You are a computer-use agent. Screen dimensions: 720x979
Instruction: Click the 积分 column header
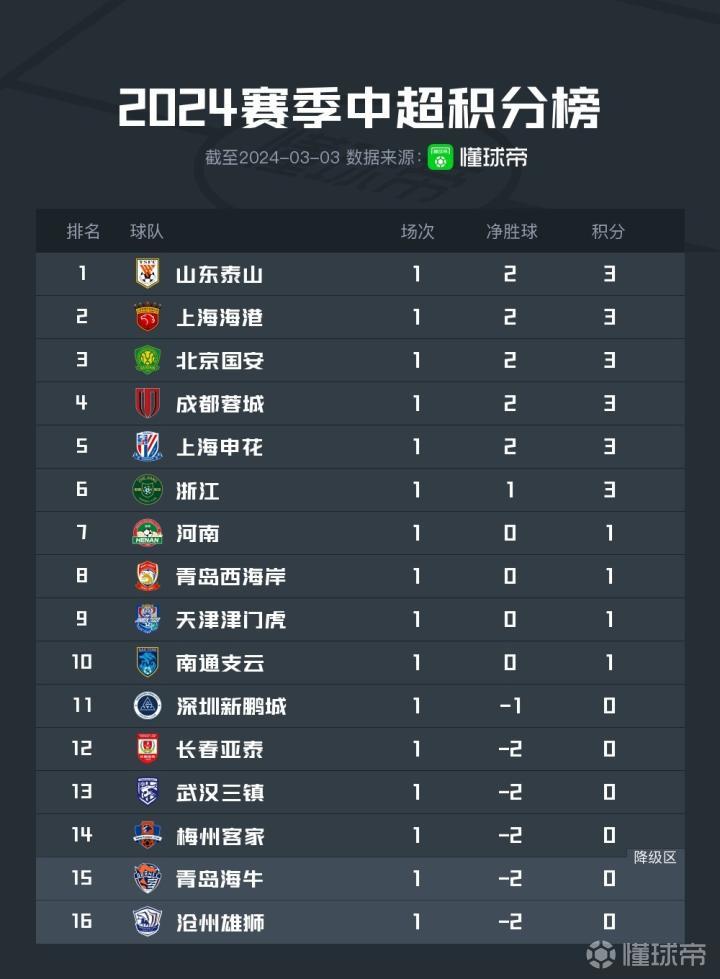pyautogui.click(x=608, y=232)
